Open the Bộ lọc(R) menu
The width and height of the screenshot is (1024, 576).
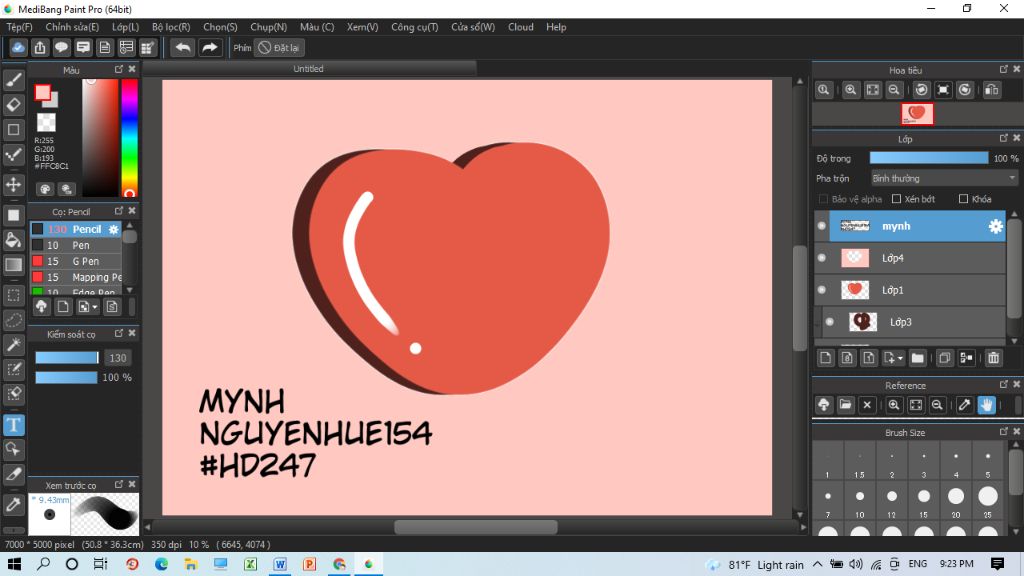click(171, 27)
